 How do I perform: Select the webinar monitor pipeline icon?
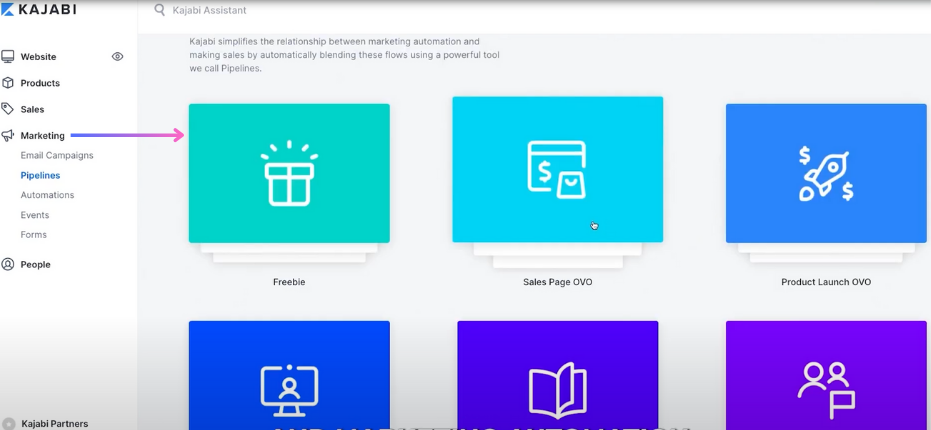click(x=289, y=391)
